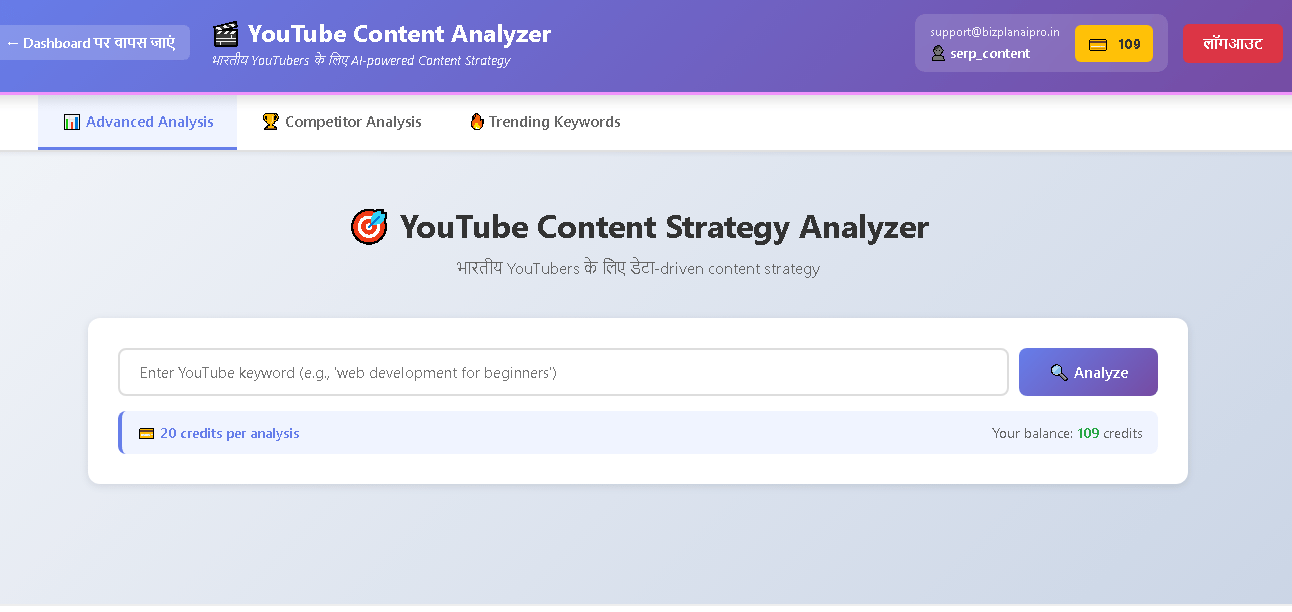Click the fire icon on Trending Keywords
1292x612 pixels.
click(x=477, y=122)
